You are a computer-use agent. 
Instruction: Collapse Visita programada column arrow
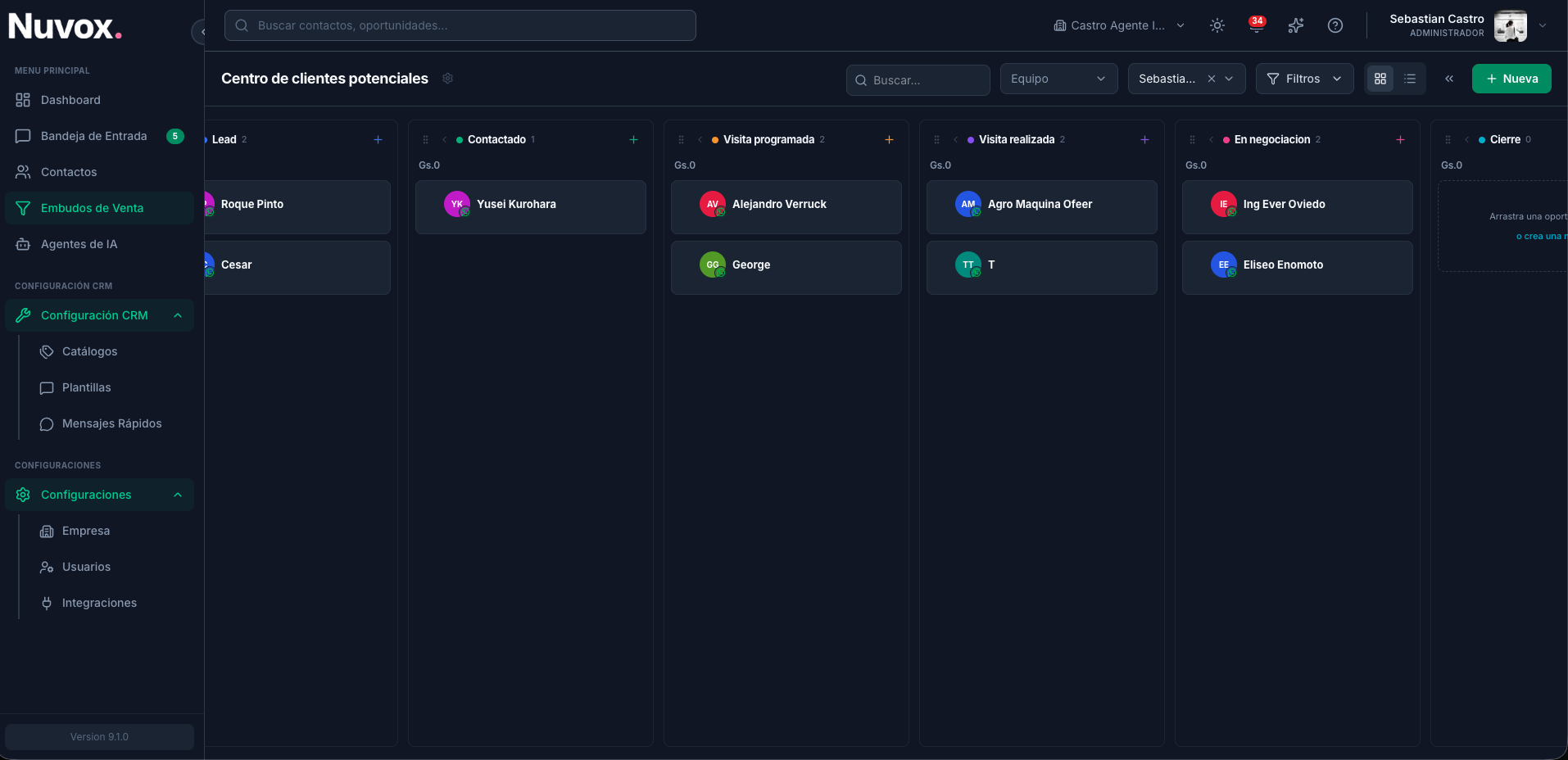[x=700, y=140]
